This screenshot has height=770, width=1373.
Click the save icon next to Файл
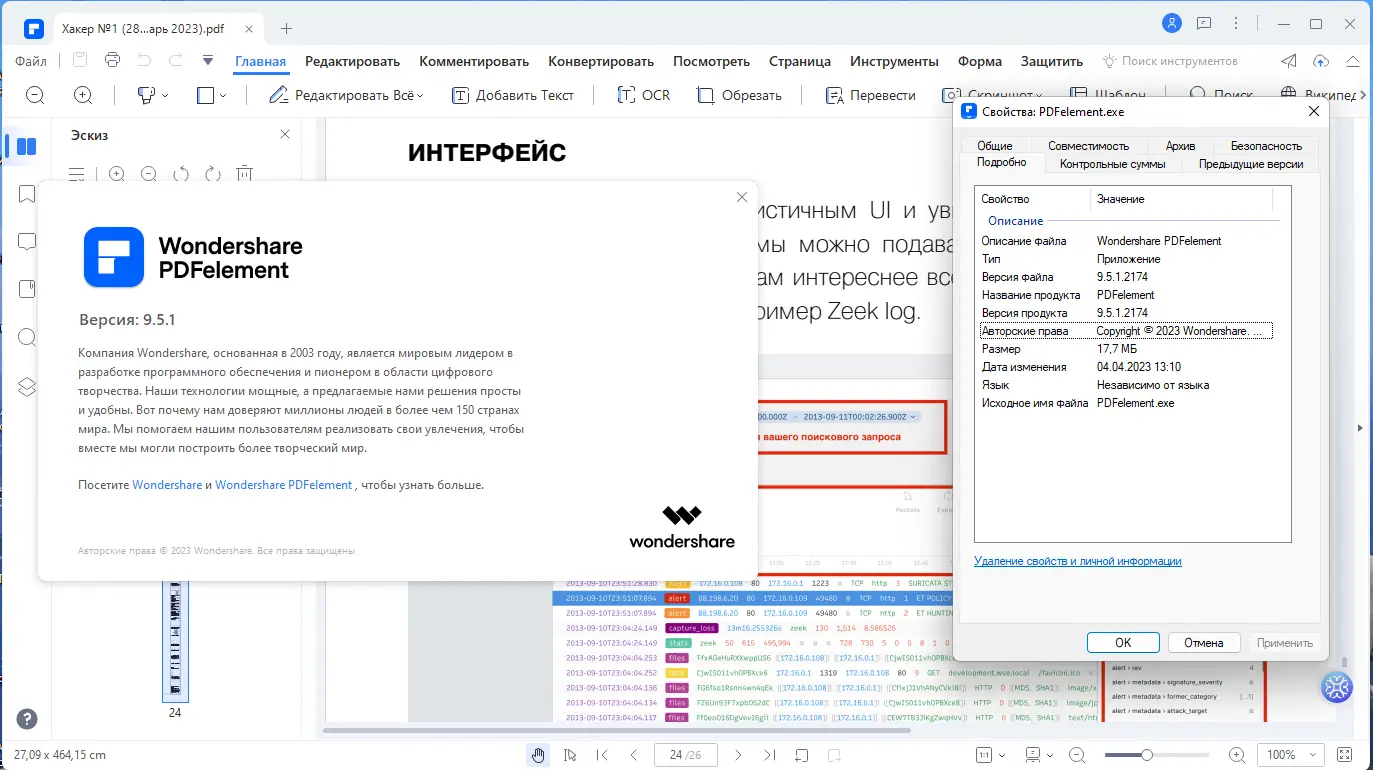pos(80,60)
